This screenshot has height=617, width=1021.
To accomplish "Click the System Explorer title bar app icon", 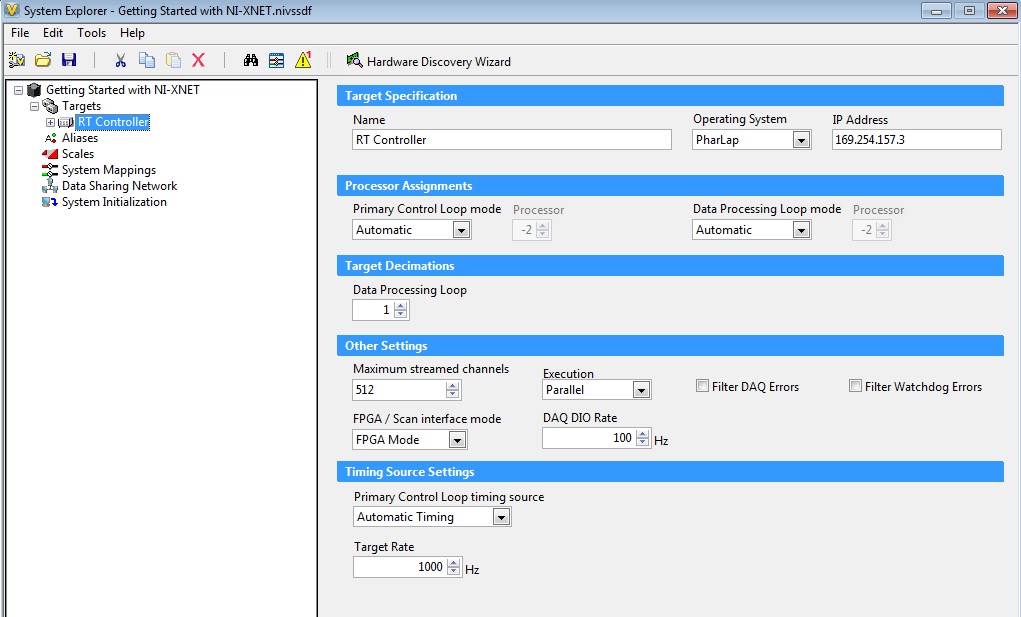I will pyautogui.click(x=12, y=10).
